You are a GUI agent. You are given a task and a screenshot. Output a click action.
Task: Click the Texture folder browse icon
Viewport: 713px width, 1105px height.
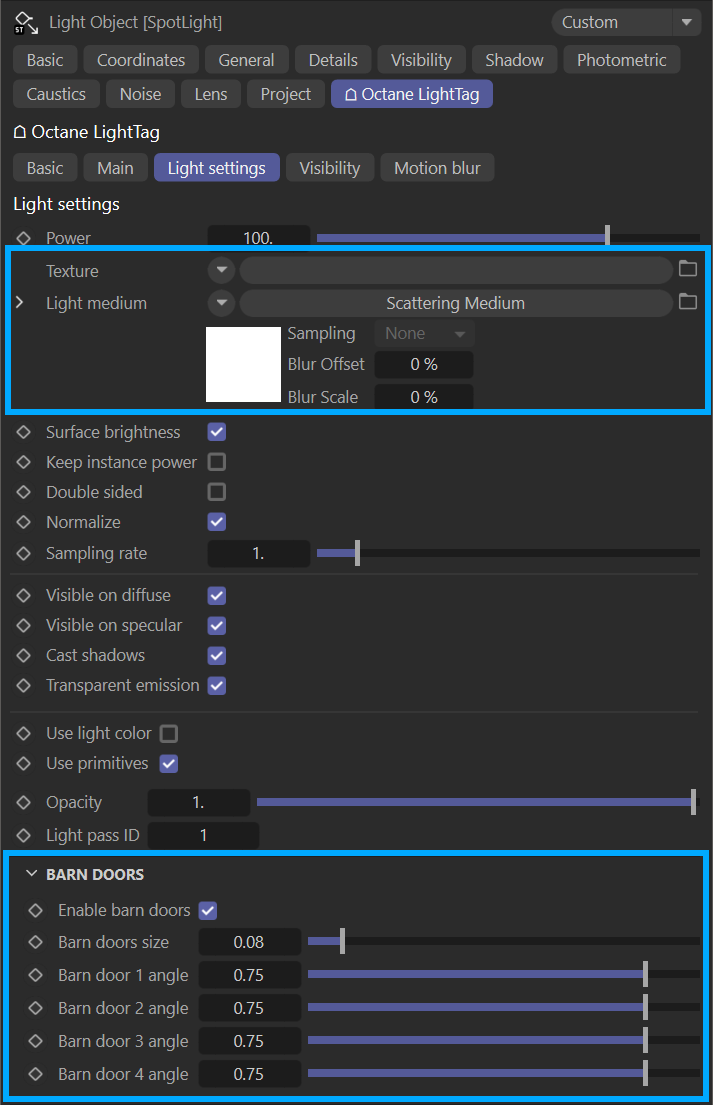click(687, 269)
